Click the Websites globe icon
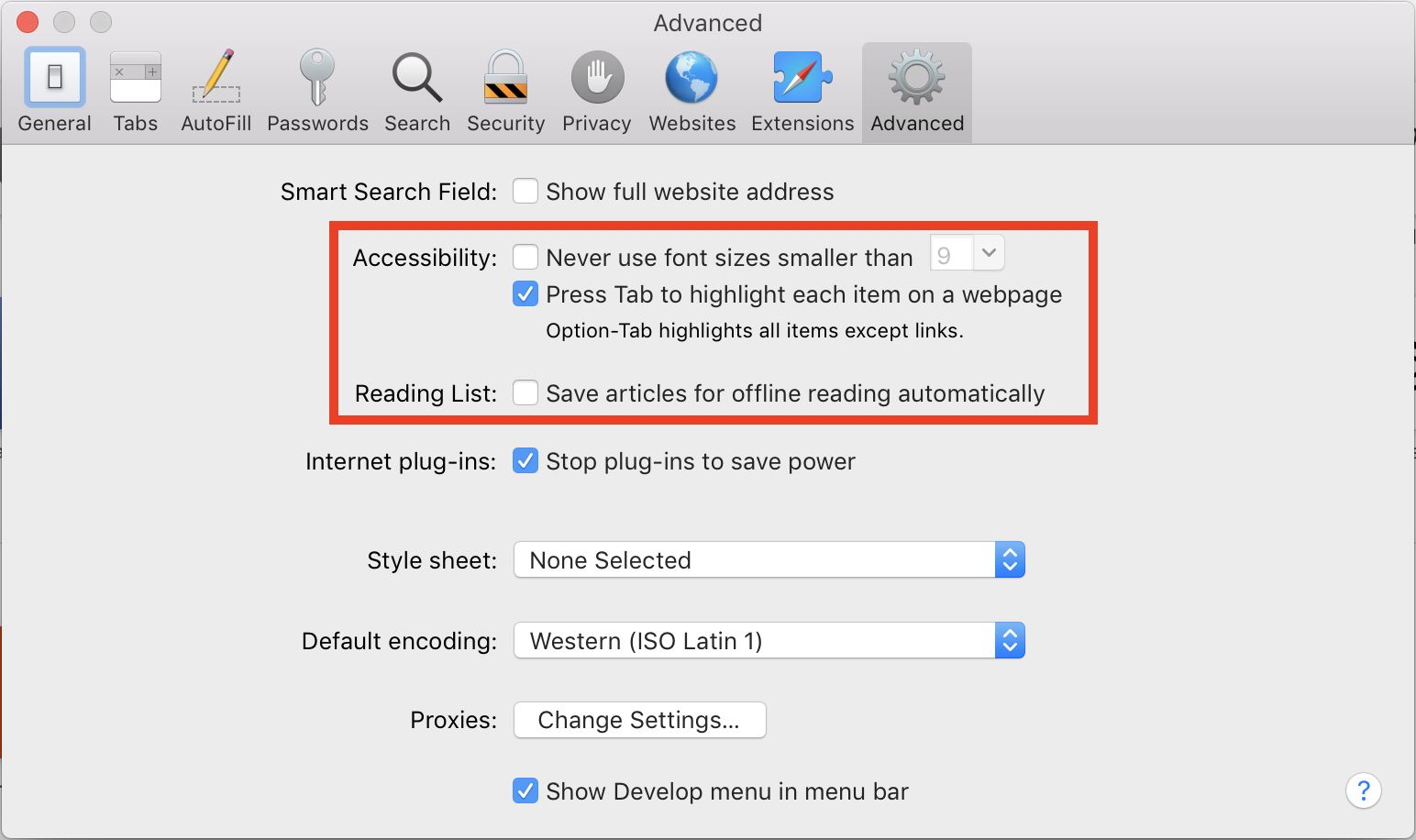Screen dimensions: 1416x840 691,90
